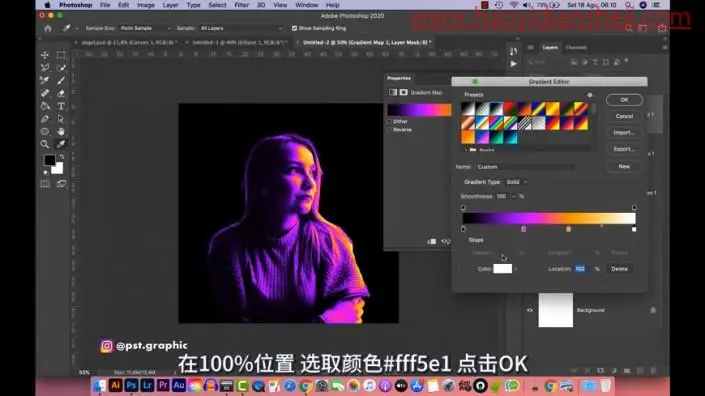The image size is (705, 396).
Task: Toggle Quick Mask mode in toolbar
Action: 45,183
